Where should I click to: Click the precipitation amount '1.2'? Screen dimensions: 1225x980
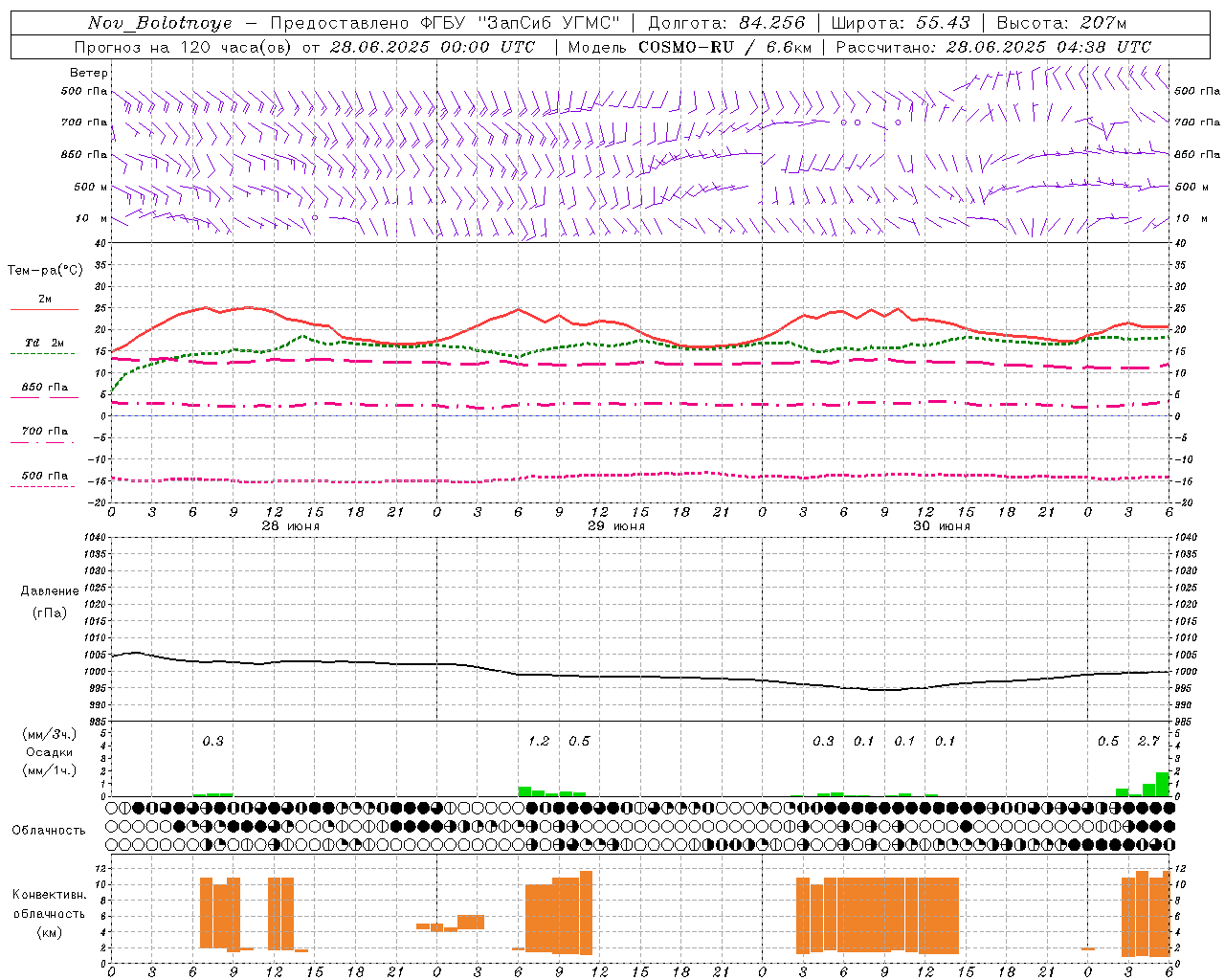point(539,741)
